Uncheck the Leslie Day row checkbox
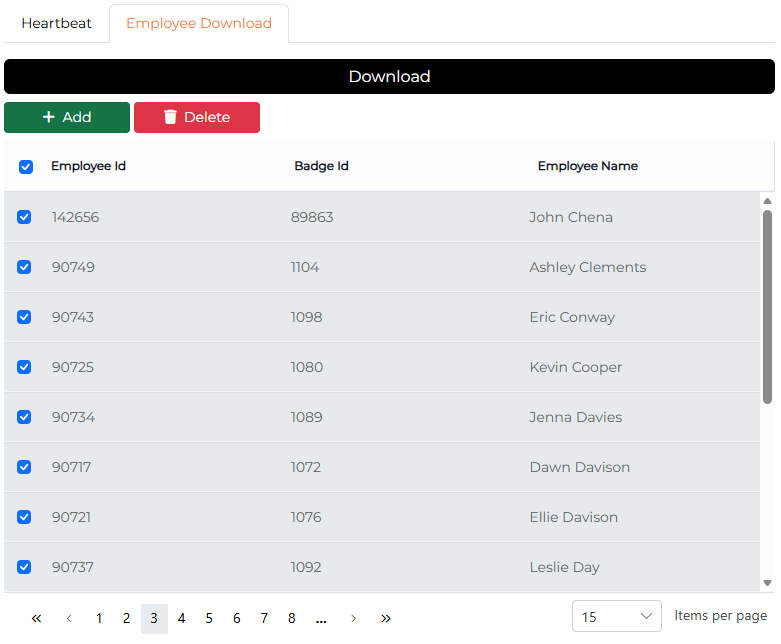This screenshot has height=644, width=781. click(x=24, y=567)
